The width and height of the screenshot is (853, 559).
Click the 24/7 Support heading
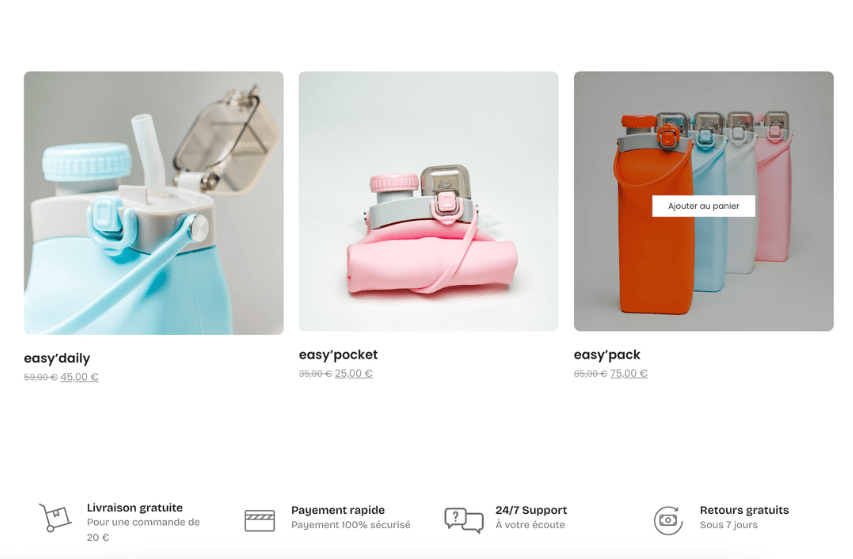(x=531, y=510)
